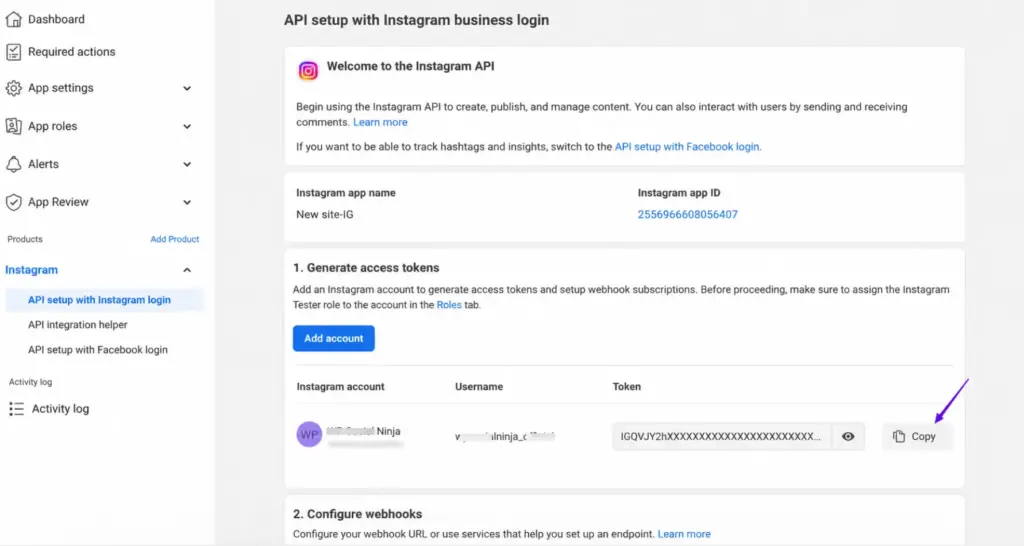Follow Learn more link under Configure webhooks
Screen dimensions: 1024x546
tap(684, 534)
